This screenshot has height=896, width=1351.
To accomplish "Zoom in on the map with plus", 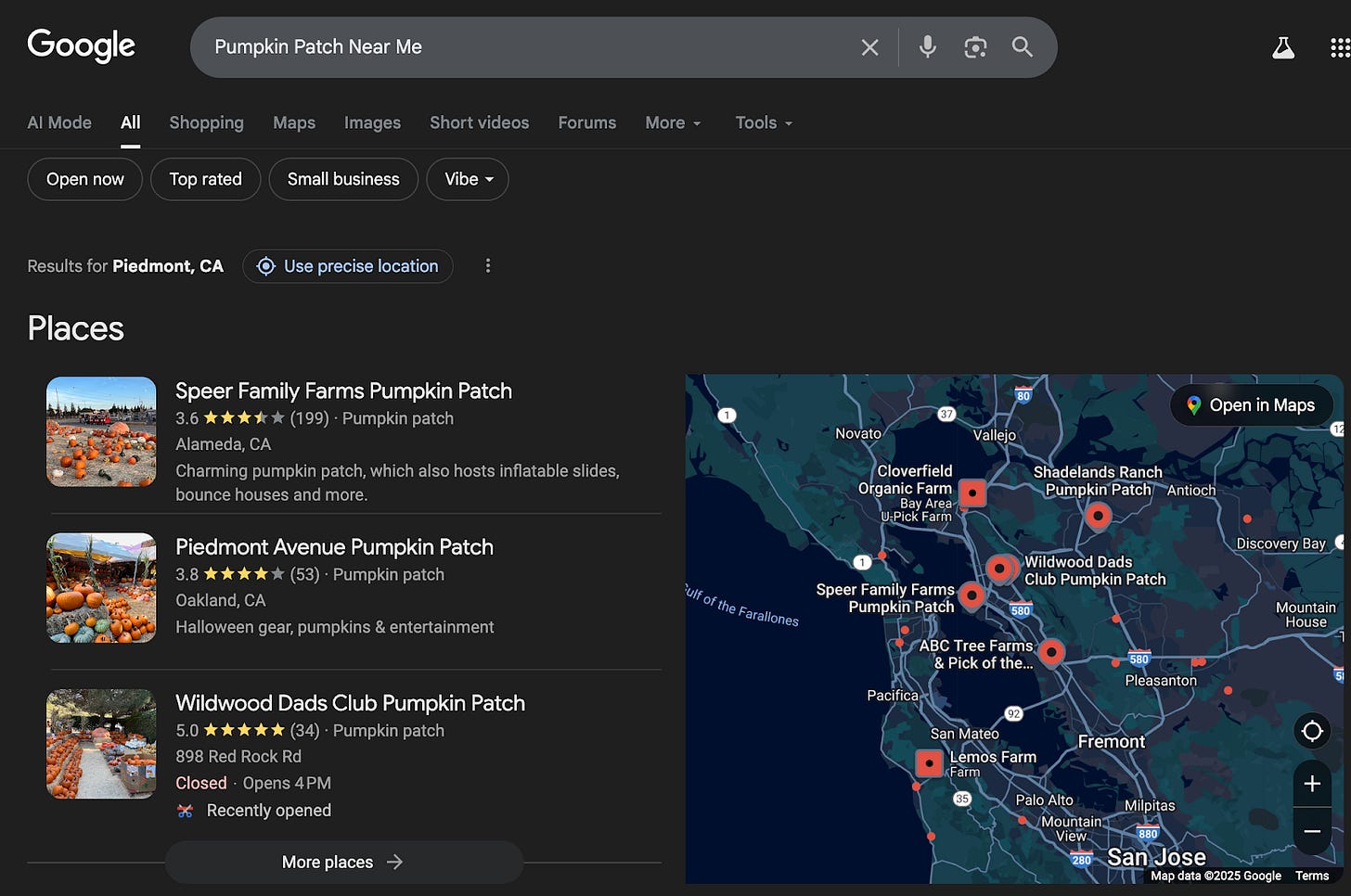I will tap(1312, 784).
